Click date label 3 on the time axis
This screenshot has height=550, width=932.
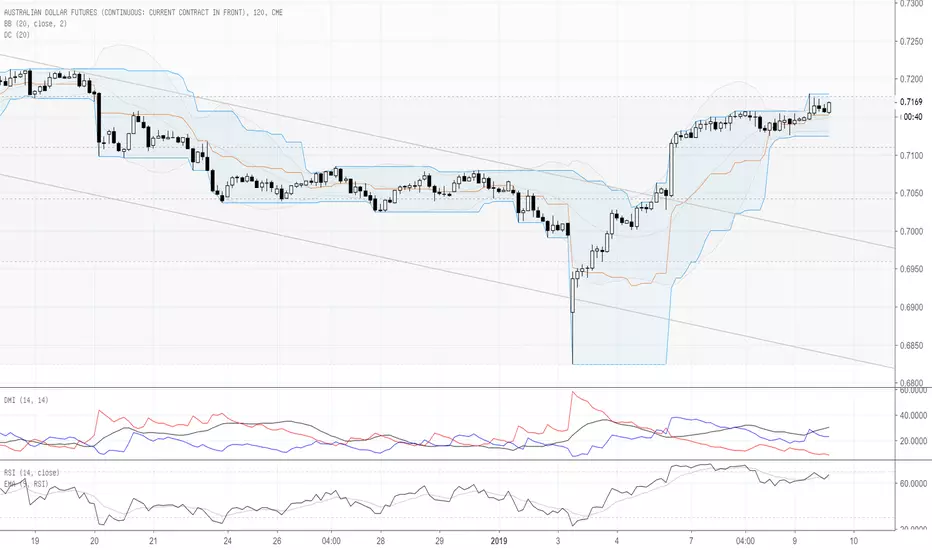tap(558, 541)
